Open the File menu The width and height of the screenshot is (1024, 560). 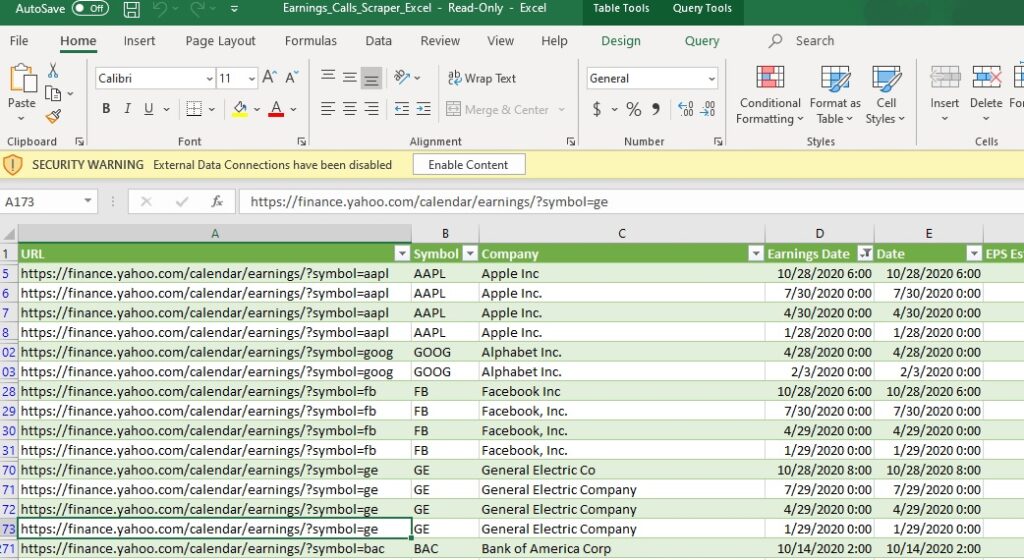pos(19,40)
